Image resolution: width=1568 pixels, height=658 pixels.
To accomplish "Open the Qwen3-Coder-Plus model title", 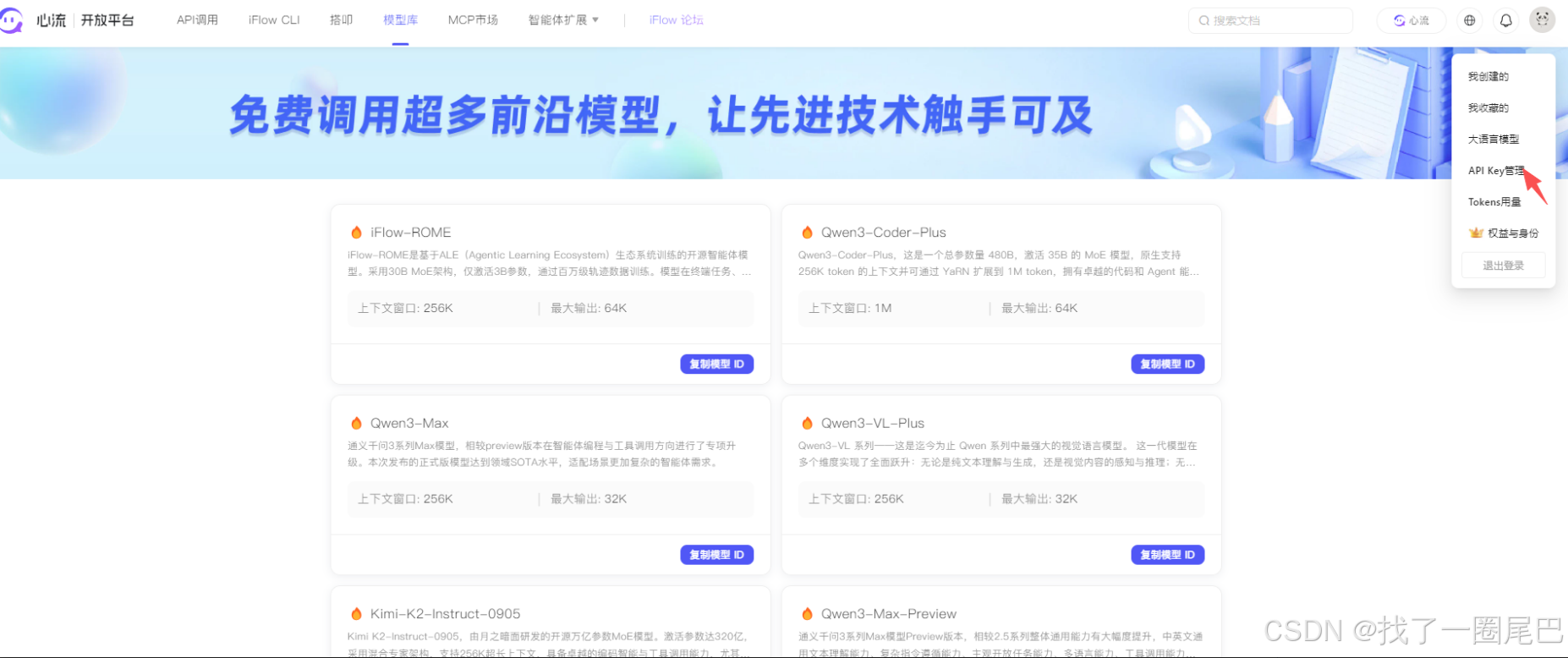I will pos(884,232).
